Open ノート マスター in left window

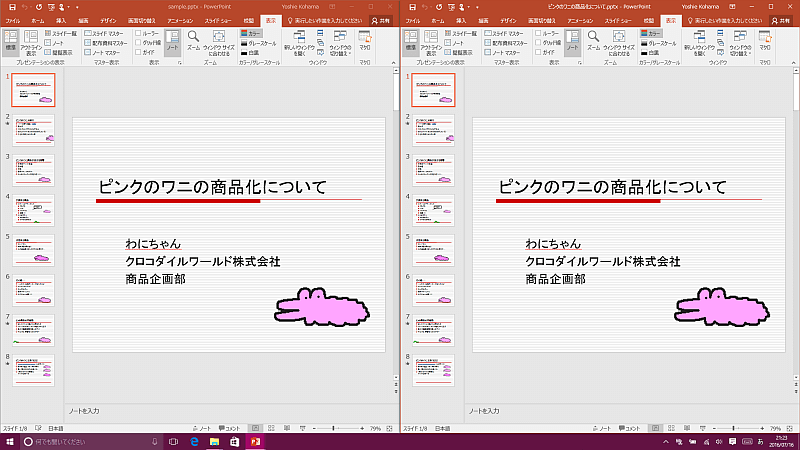(x=102, y=53)
